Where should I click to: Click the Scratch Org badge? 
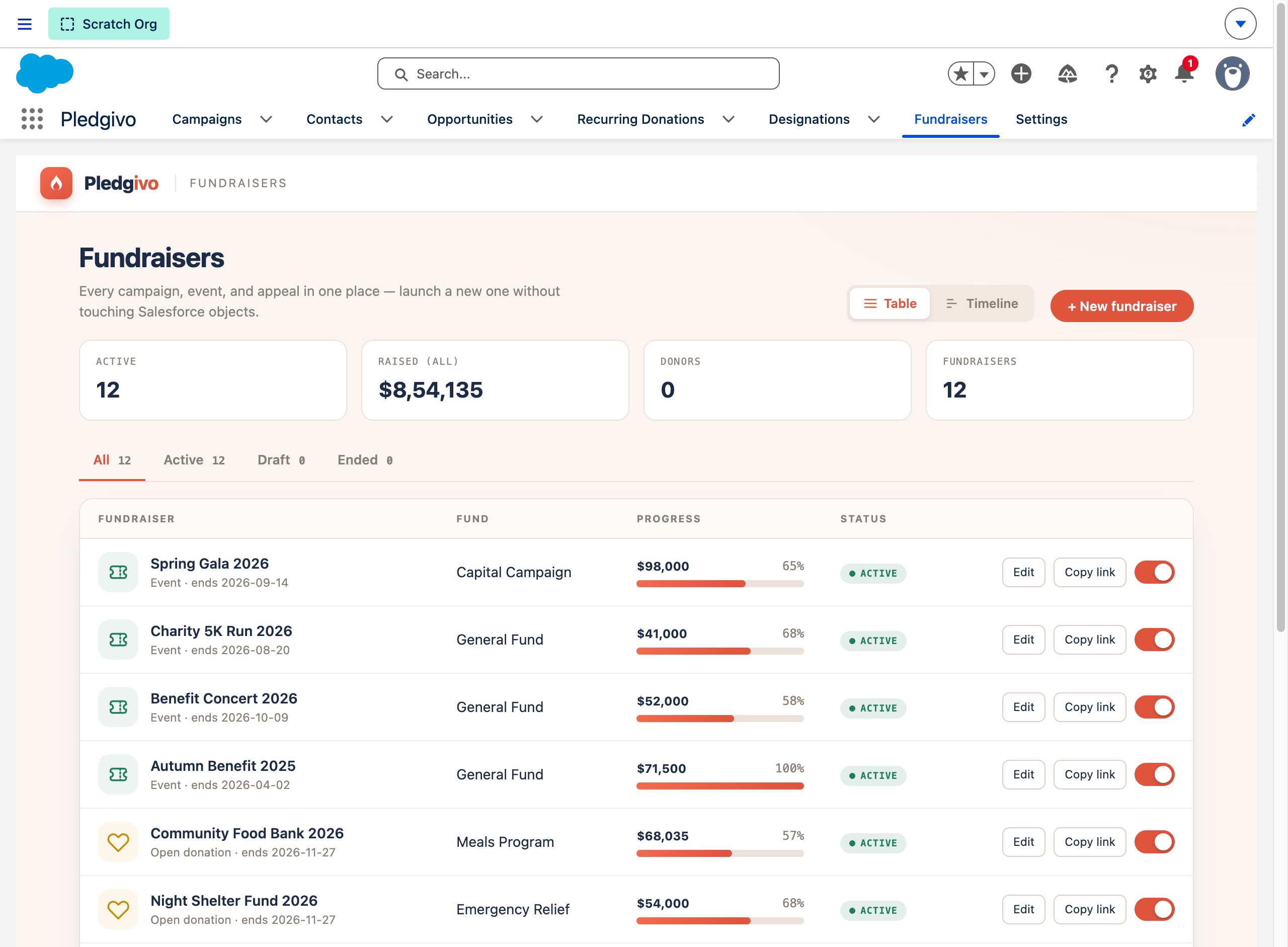tap(109, 24)
